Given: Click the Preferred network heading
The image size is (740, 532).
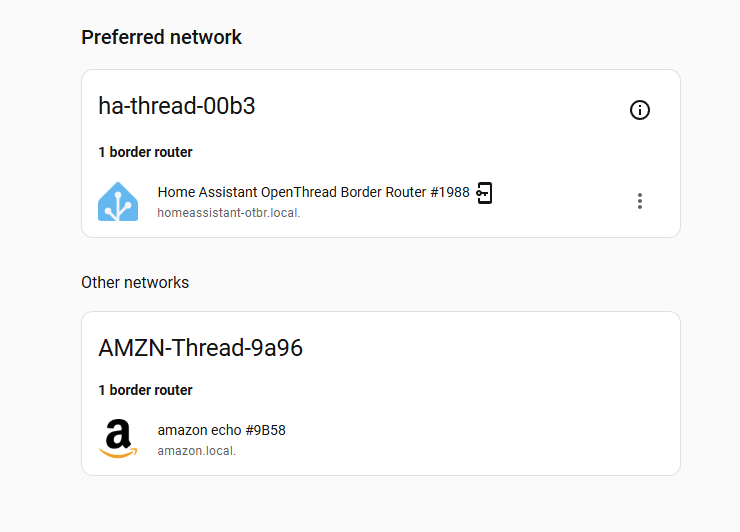Looking at the screenshot, I should click(x=161, y=37).
